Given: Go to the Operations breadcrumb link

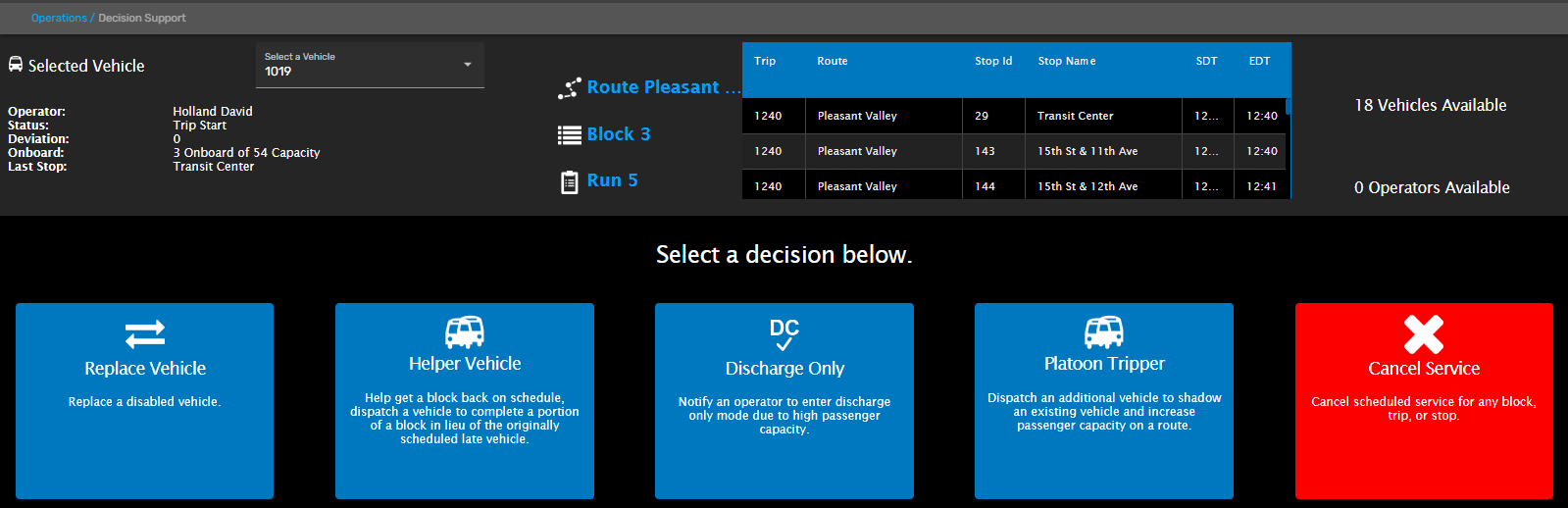Looking at the screenshot, I should [x=59, y=18].
